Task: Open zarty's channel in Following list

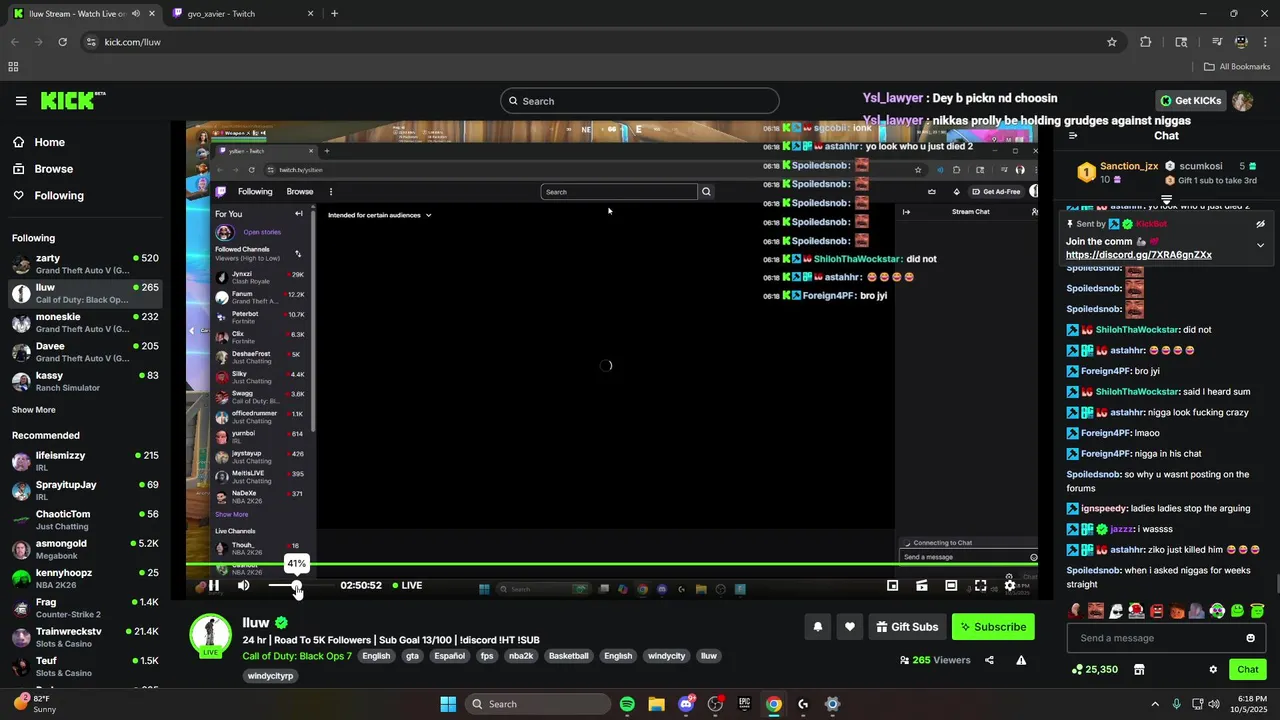Action: point(85,264)
